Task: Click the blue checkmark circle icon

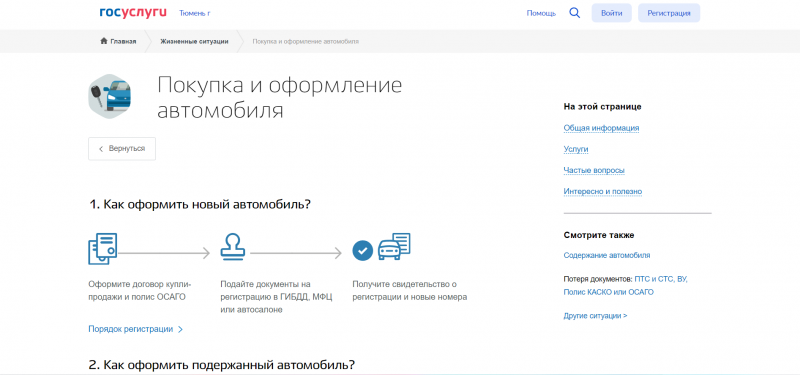Action: point(363,251)
